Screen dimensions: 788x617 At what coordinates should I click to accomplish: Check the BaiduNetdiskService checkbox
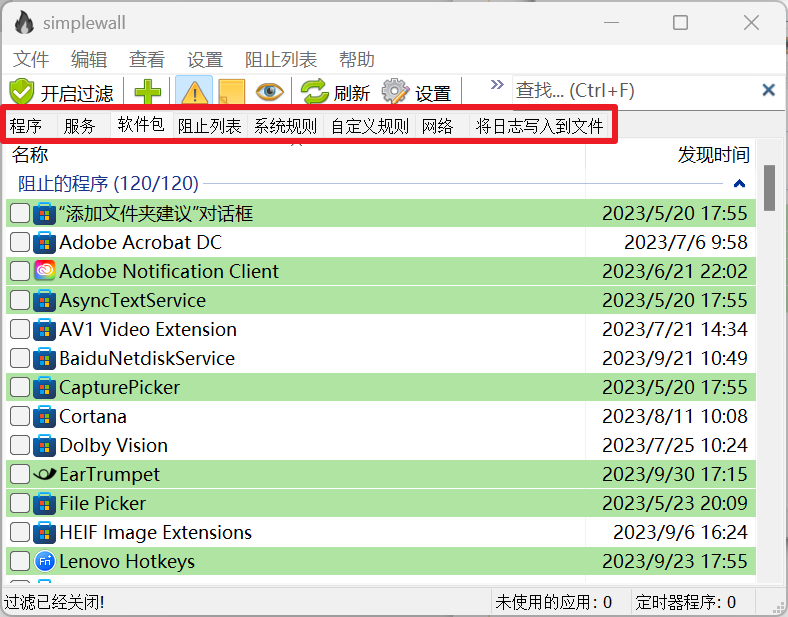pyautogui.click(x=20, y=358)
